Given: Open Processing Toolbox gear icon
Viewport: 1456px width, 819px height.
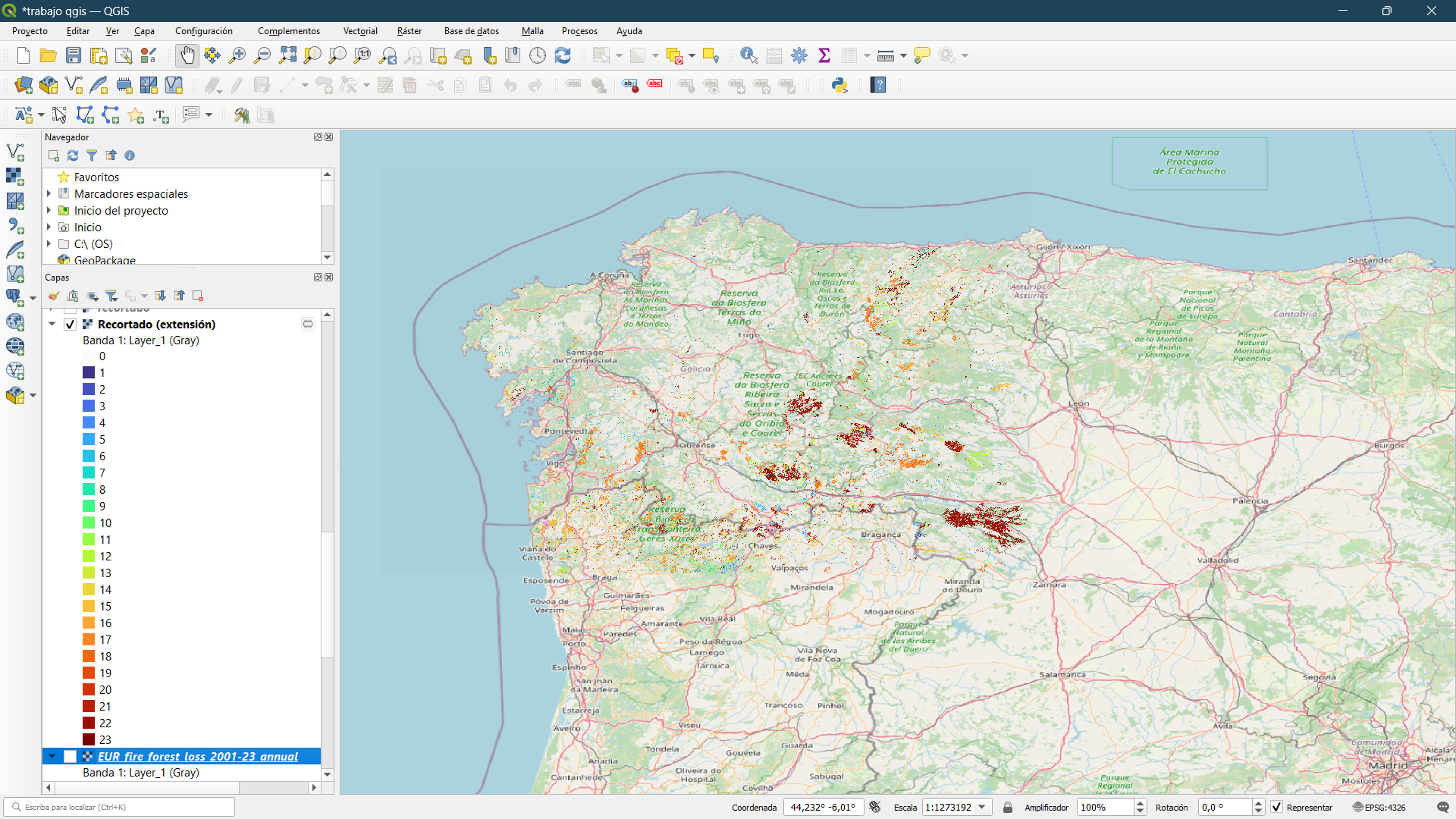Looking at the screenshot, I should pyautogui.click(x=799, y=55).
